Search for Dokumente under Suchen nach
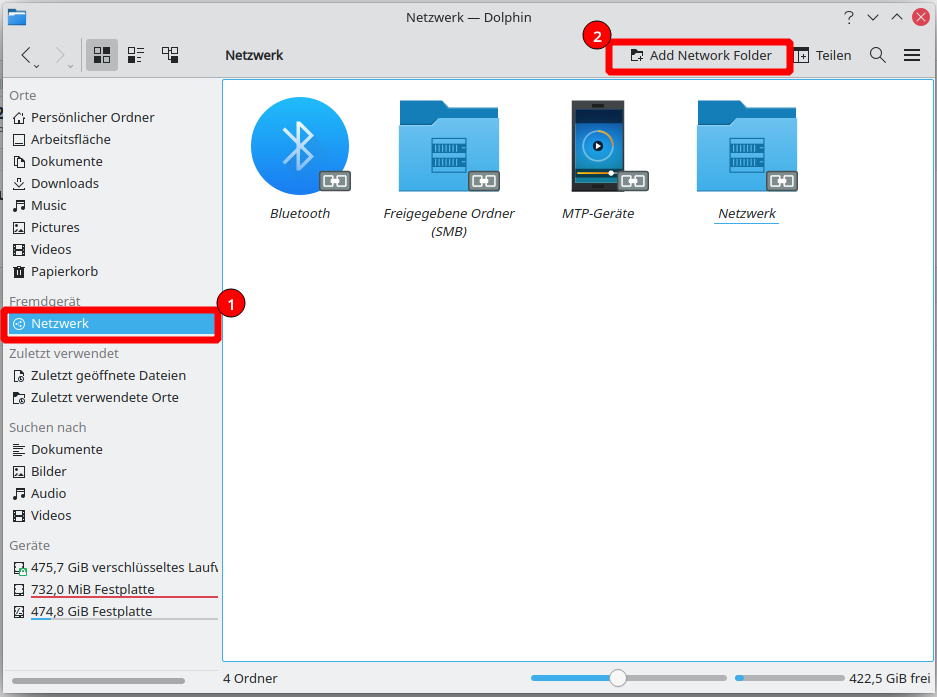The image size is (937, 697). pyautogui.click(x=111, y=450)
